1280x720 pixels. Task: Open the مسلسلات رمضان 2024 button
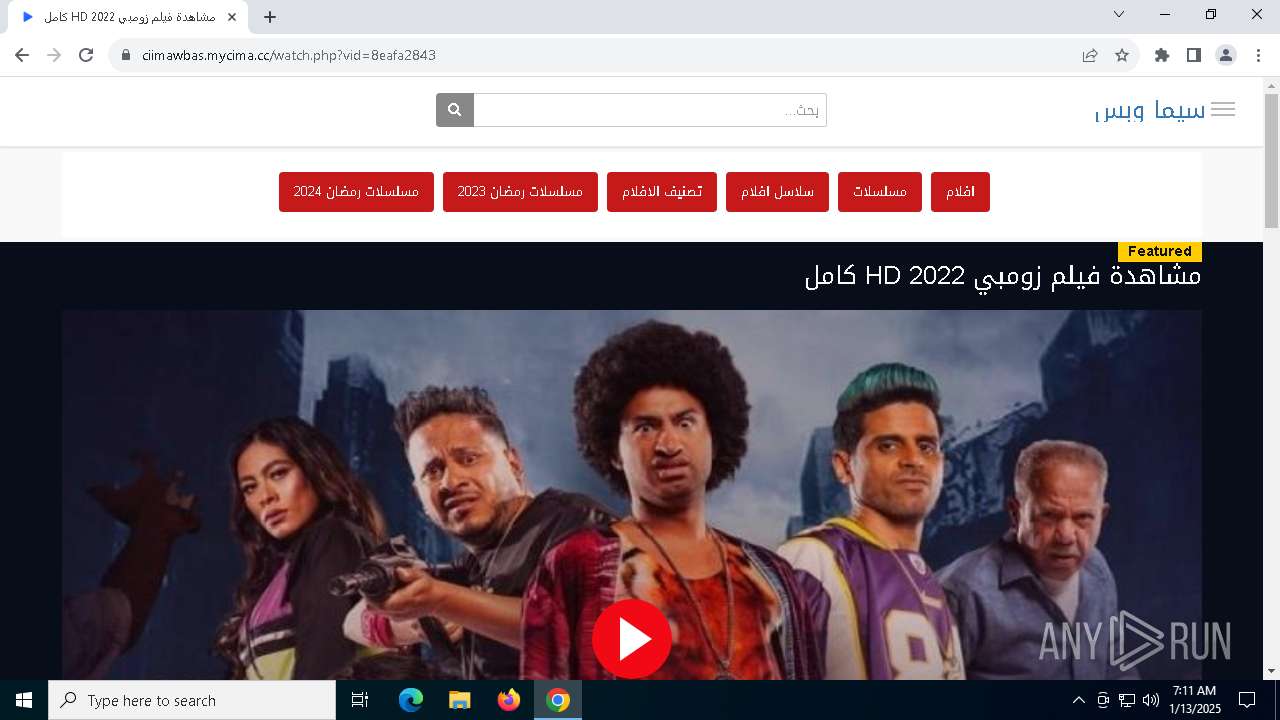356,192
